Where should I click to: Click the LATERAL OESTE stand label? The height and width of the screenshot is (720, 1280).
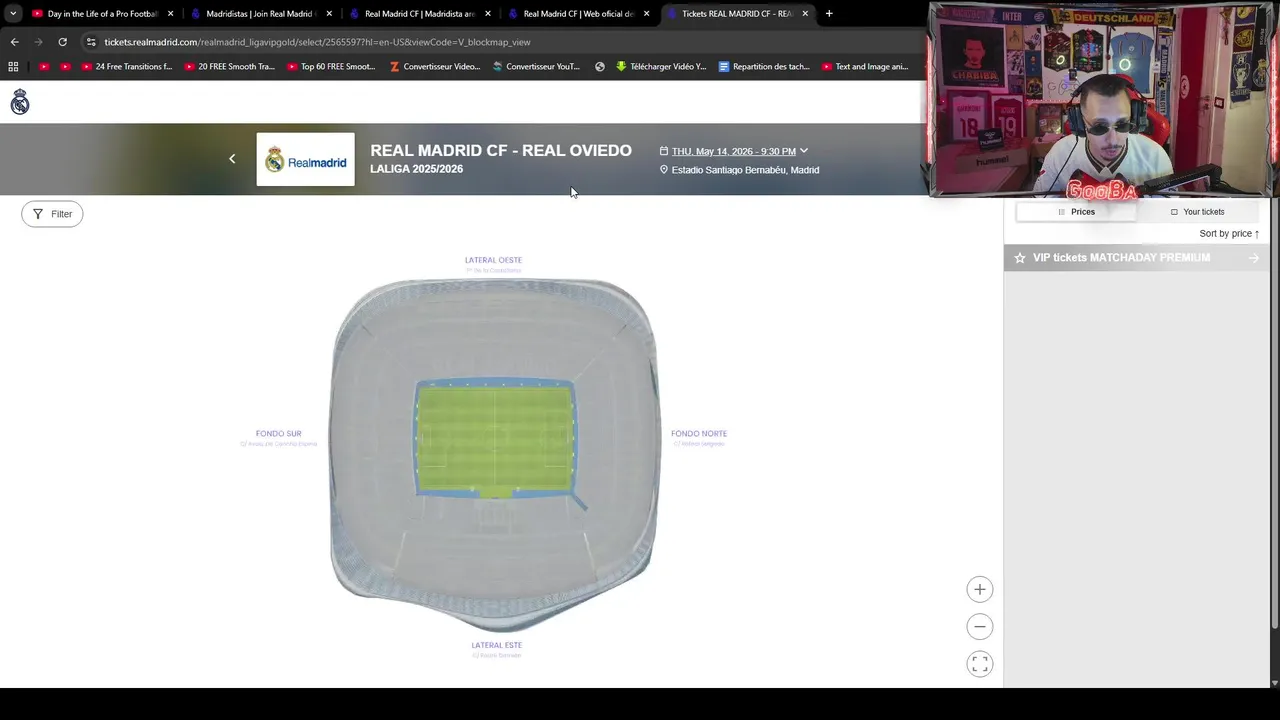pyautogui.click(x=493, y=260)
